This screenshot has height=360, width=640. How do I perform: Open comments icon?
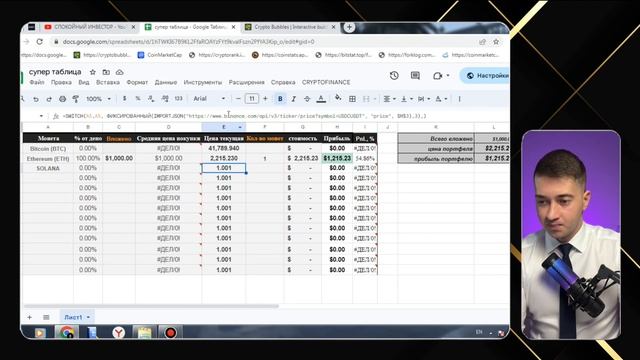tap(415, 76)
